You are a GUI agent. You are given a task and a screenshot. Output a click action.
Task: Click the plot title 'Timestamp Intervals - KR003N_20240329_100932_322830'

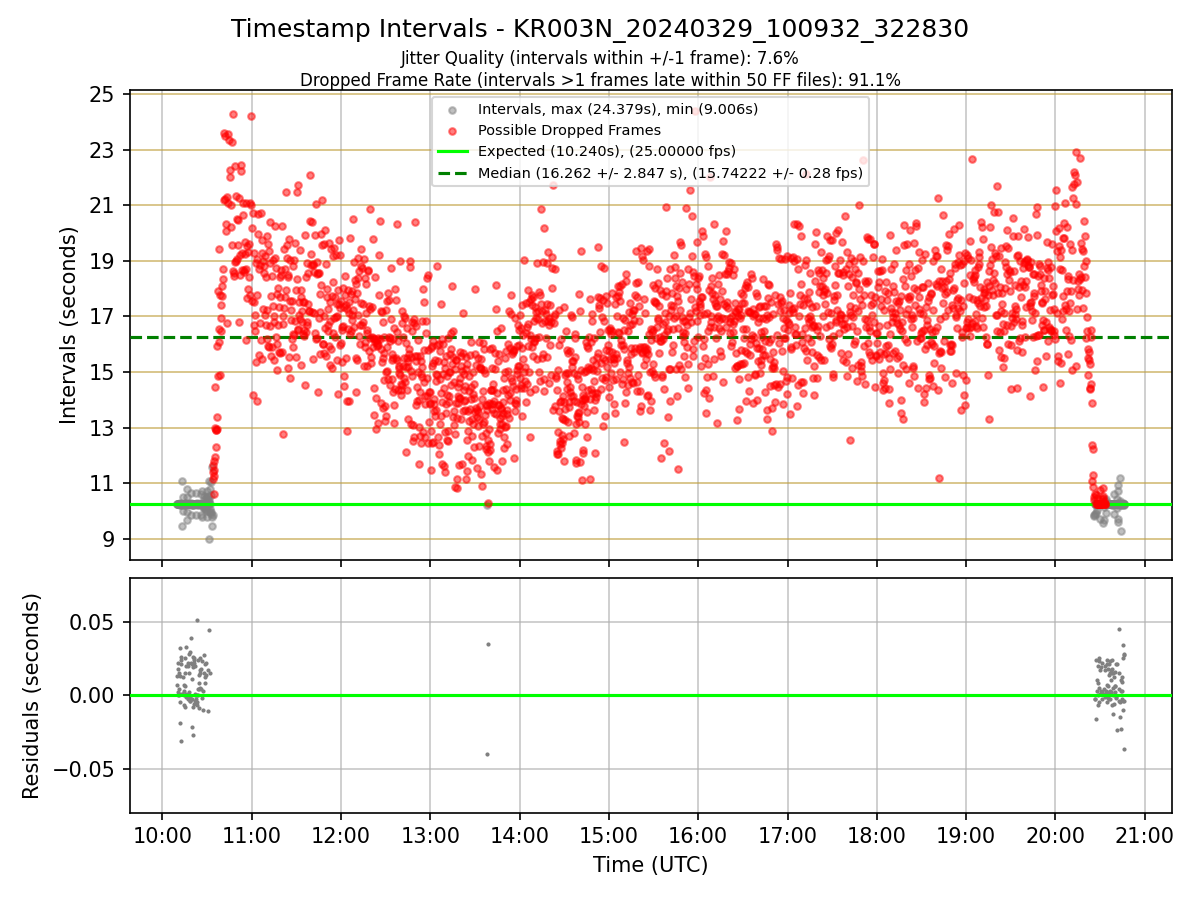click(600, 29)
